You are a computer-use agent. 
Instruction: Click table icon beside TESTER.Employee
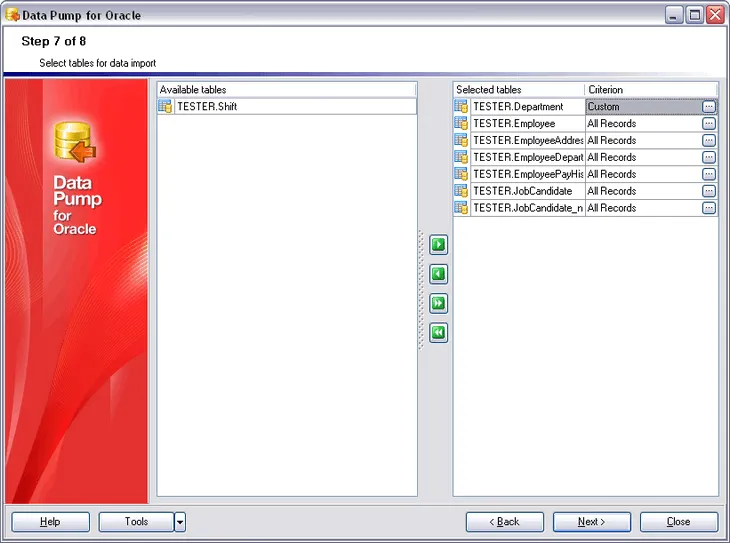click(461, 123)
